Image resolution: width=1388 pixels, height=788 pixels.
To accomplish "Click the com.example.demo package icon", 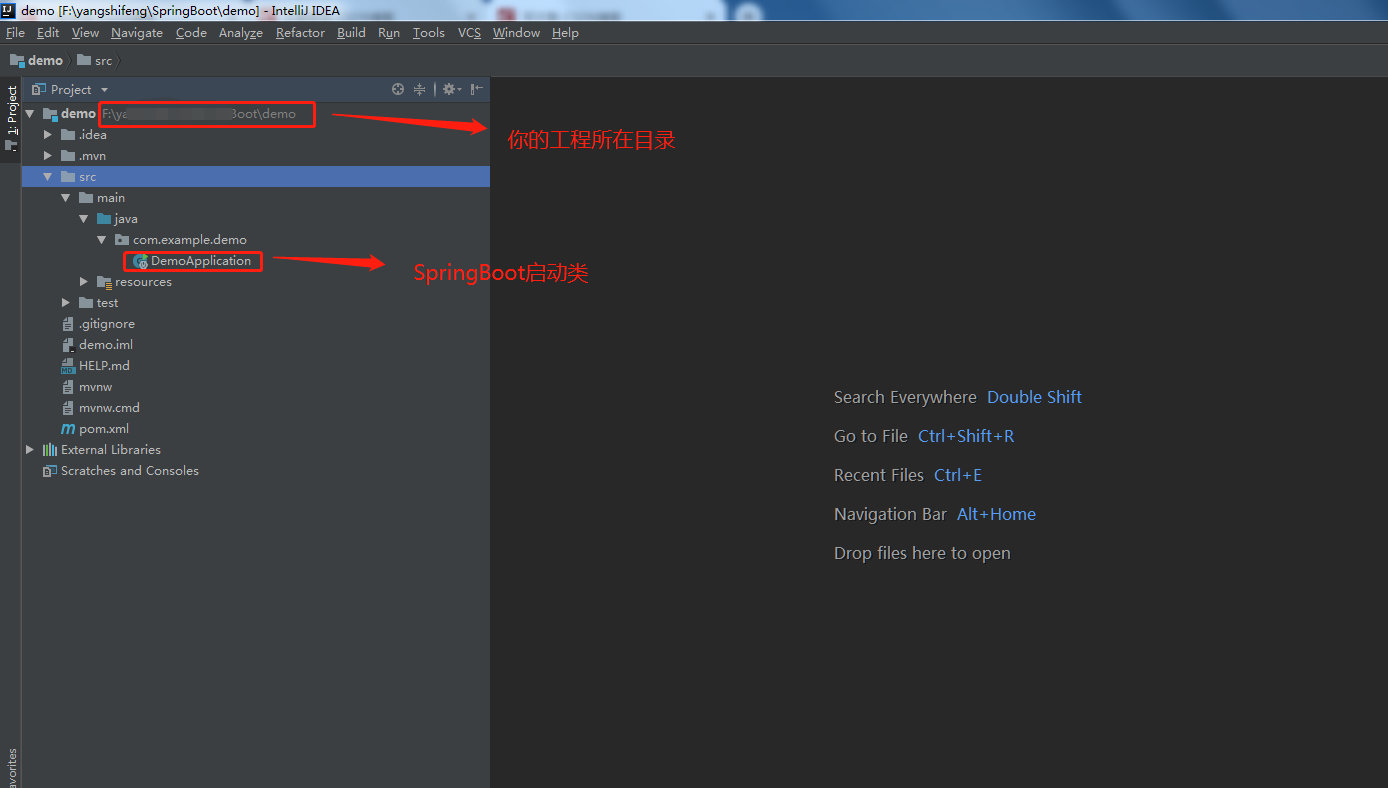I will pos(122,240).
